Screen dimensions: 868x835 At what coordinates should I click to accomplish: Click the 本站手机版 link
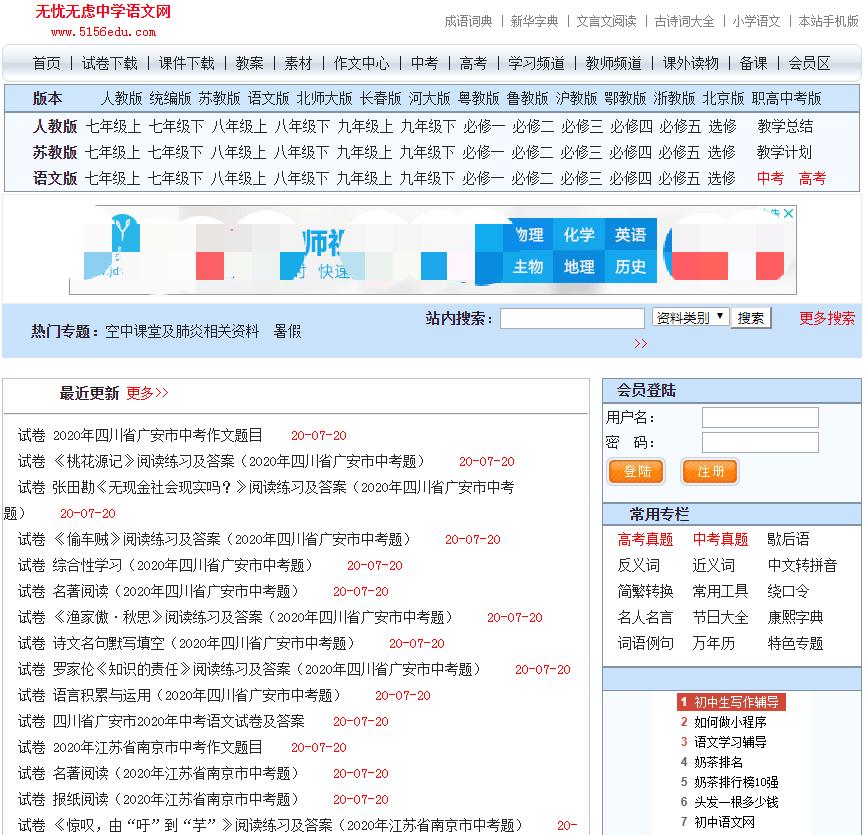tap(829, 20)
